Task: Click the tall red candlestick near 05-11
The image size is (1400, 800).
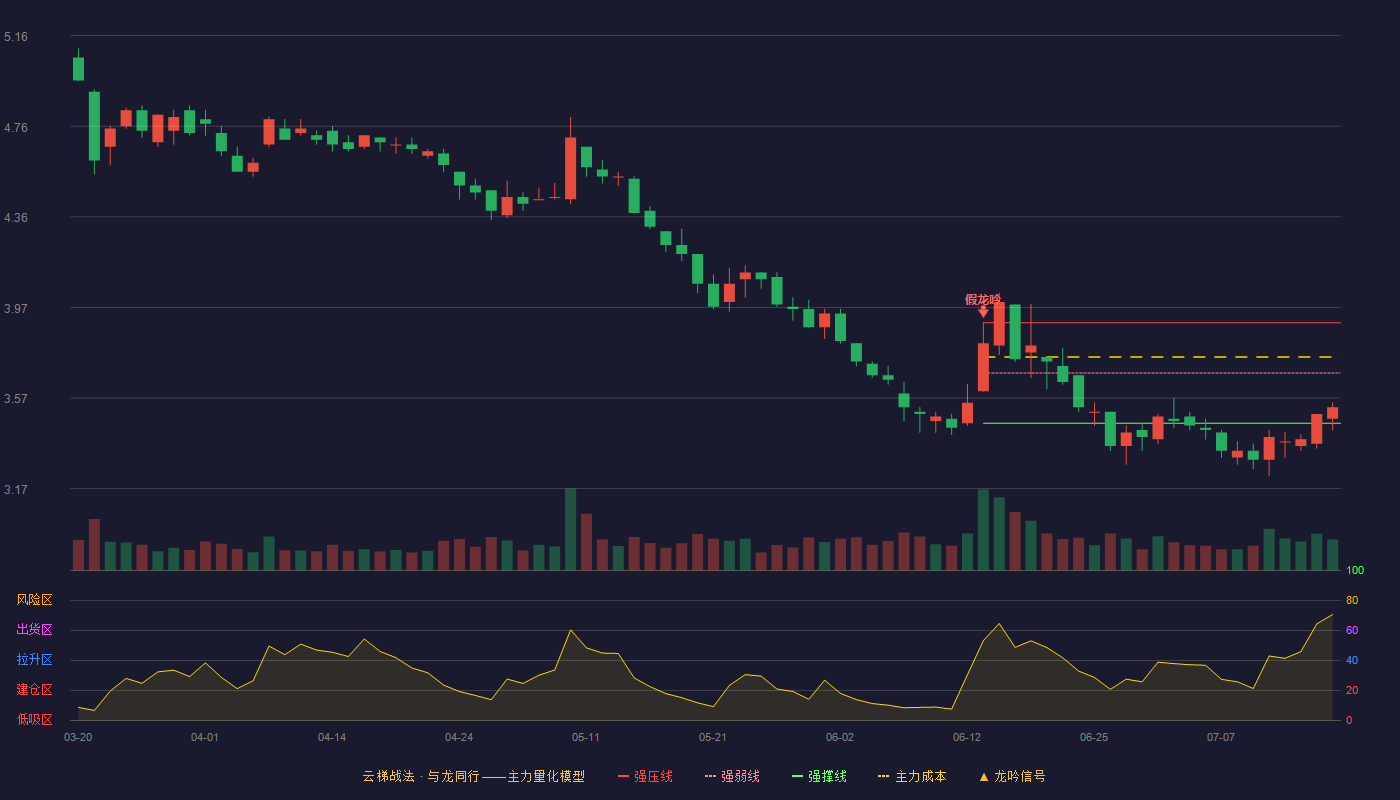Action: point(570,168)
